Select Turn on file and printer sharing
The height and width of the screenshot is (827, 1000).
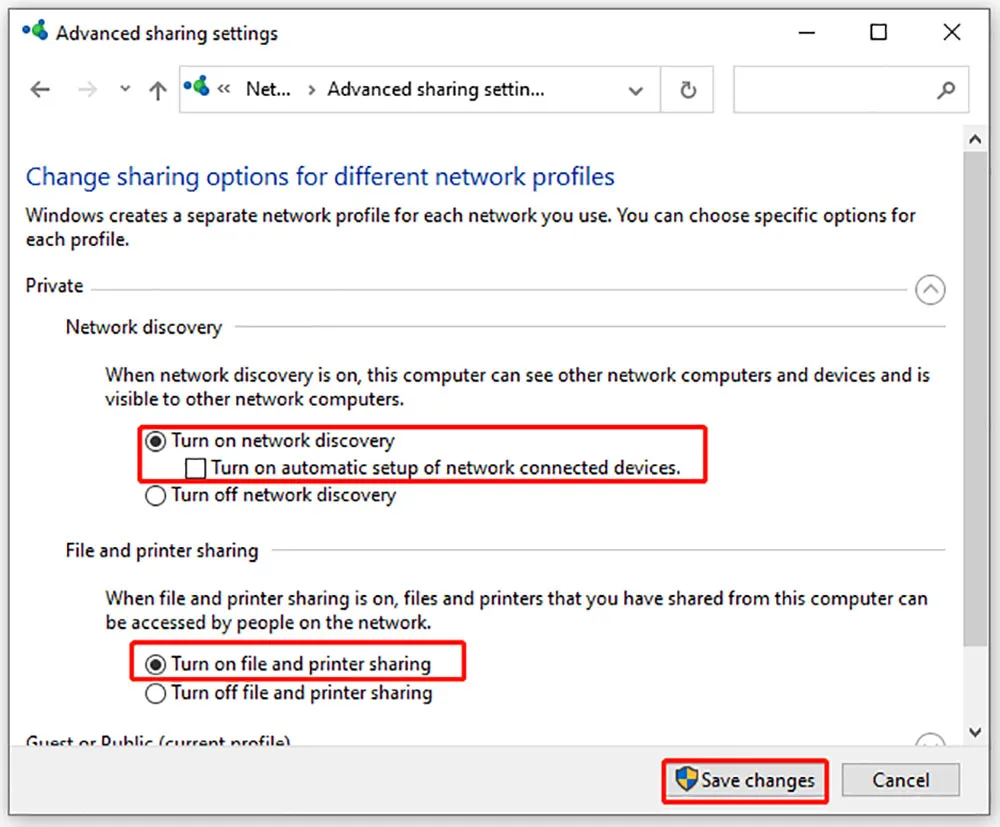[x=156, y=664]
